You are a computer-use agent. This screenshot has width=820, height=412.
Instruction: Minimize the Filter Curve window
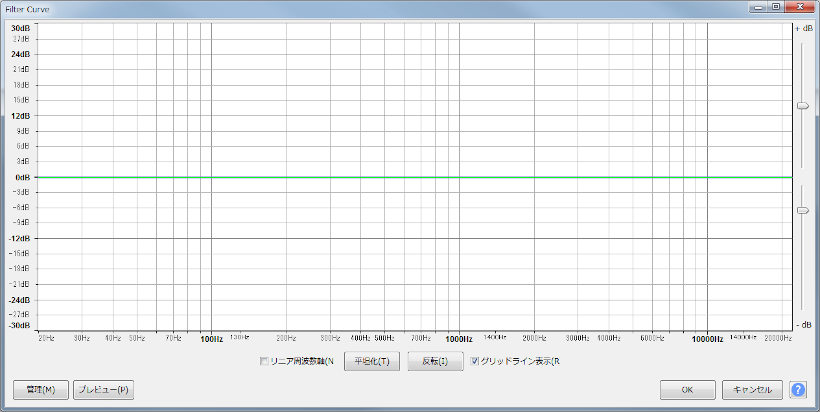click(x=759, y=7)
